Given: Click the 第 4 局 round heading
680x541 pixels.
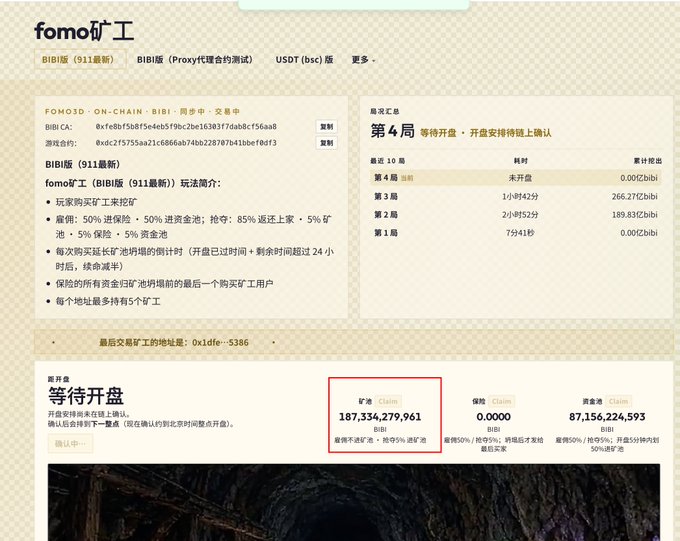Looking at the screenshot, I should 392,131.
